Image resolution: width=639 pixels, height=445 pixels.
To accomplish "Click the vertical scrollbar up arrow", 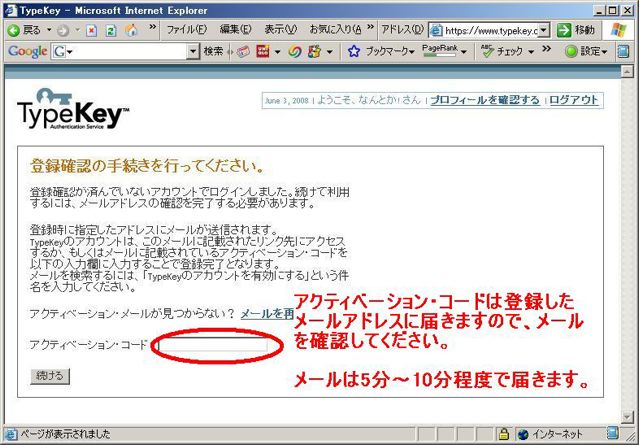I will tap(627, 72).
